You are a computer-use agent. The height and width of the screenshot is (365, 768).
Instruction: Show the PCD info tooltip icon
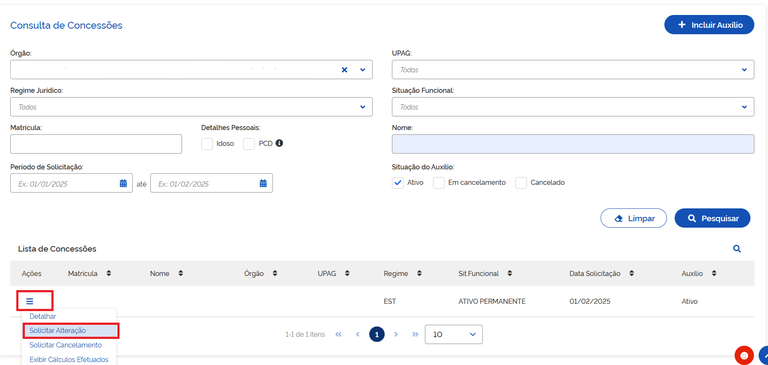(280, 144)
